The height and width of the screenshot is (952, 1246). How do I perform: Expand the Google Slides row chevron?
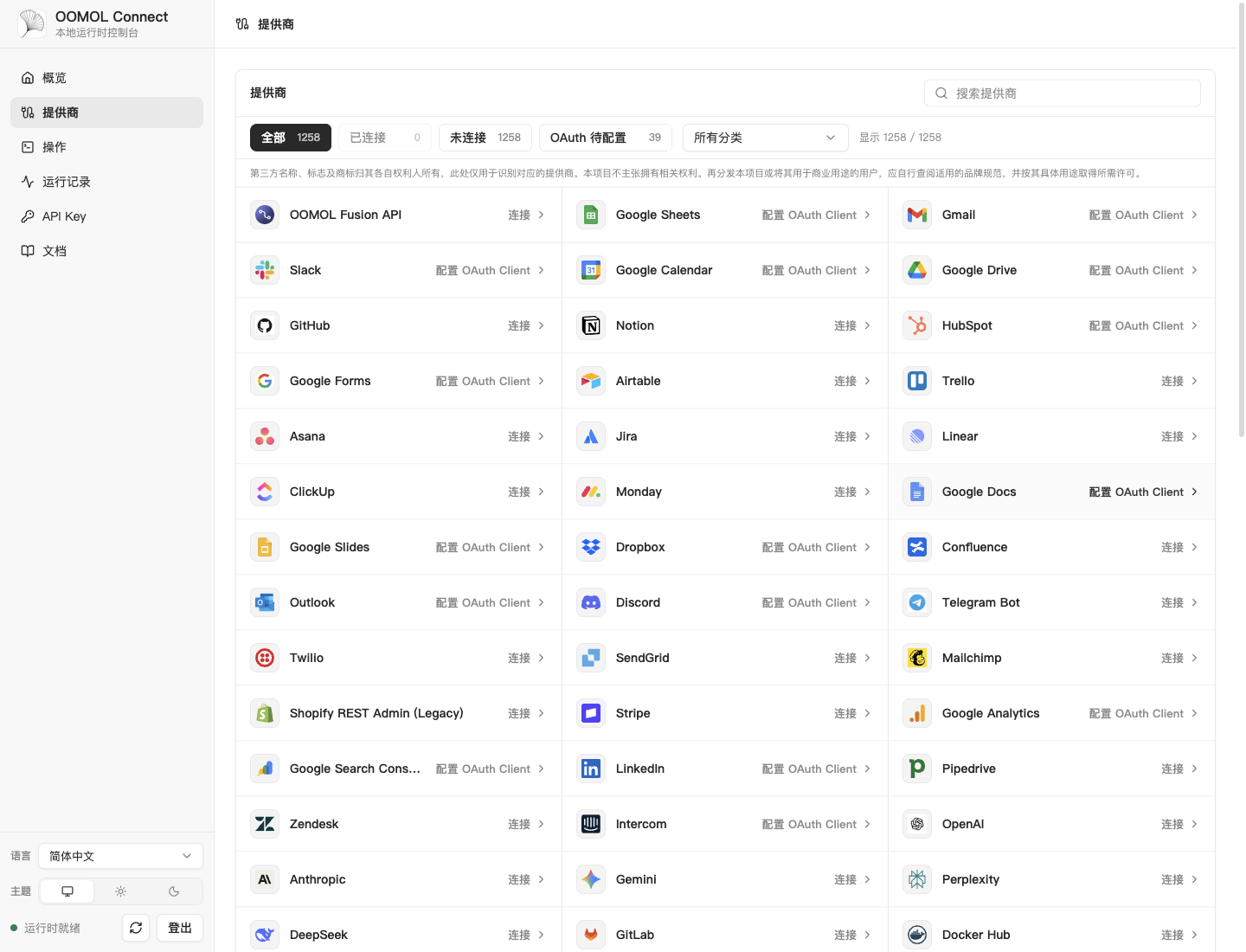pos(542,547)
